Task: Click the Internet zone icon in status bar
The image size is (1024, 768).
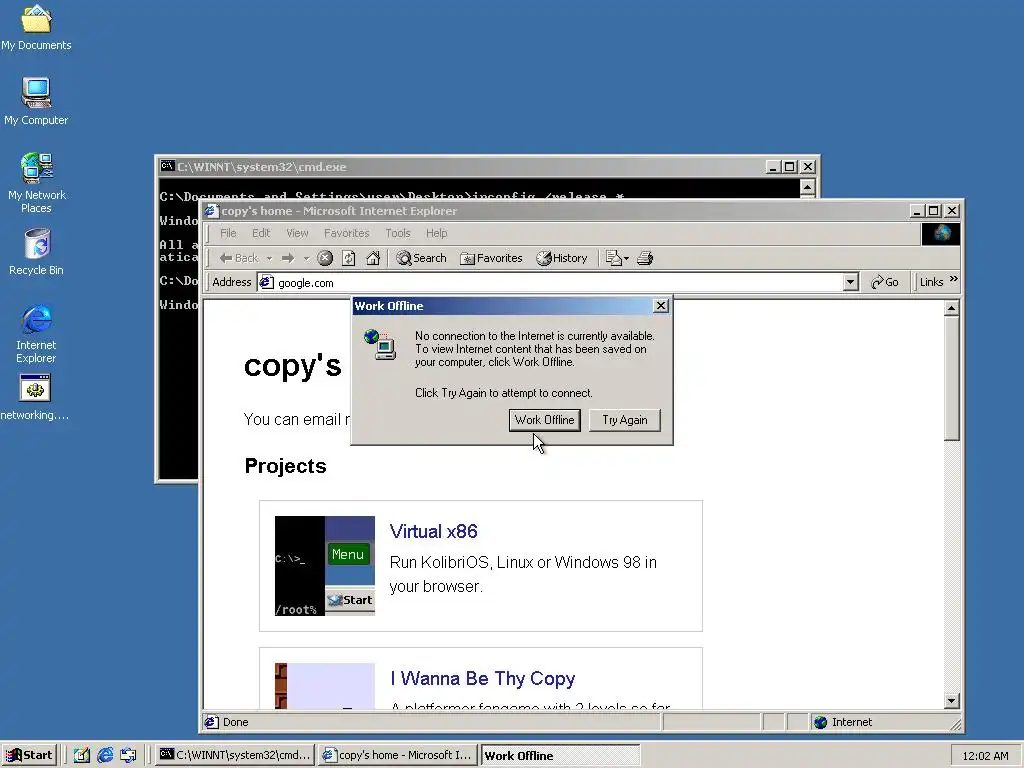Action: [820, 722]
